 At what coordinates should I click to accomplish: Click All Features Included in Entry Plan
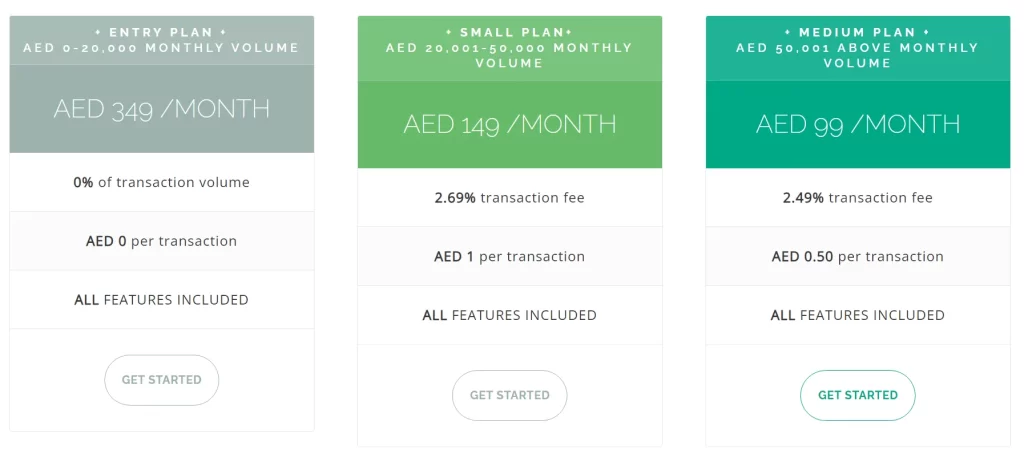click(162, 299)
